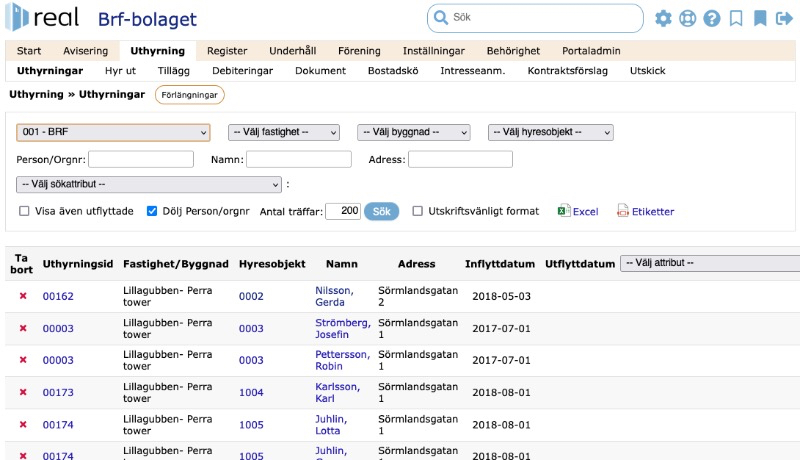This screenshot has width=800, height=460.
Task: Open the Underhåll menu tab
Action: (x=293, y=50)
